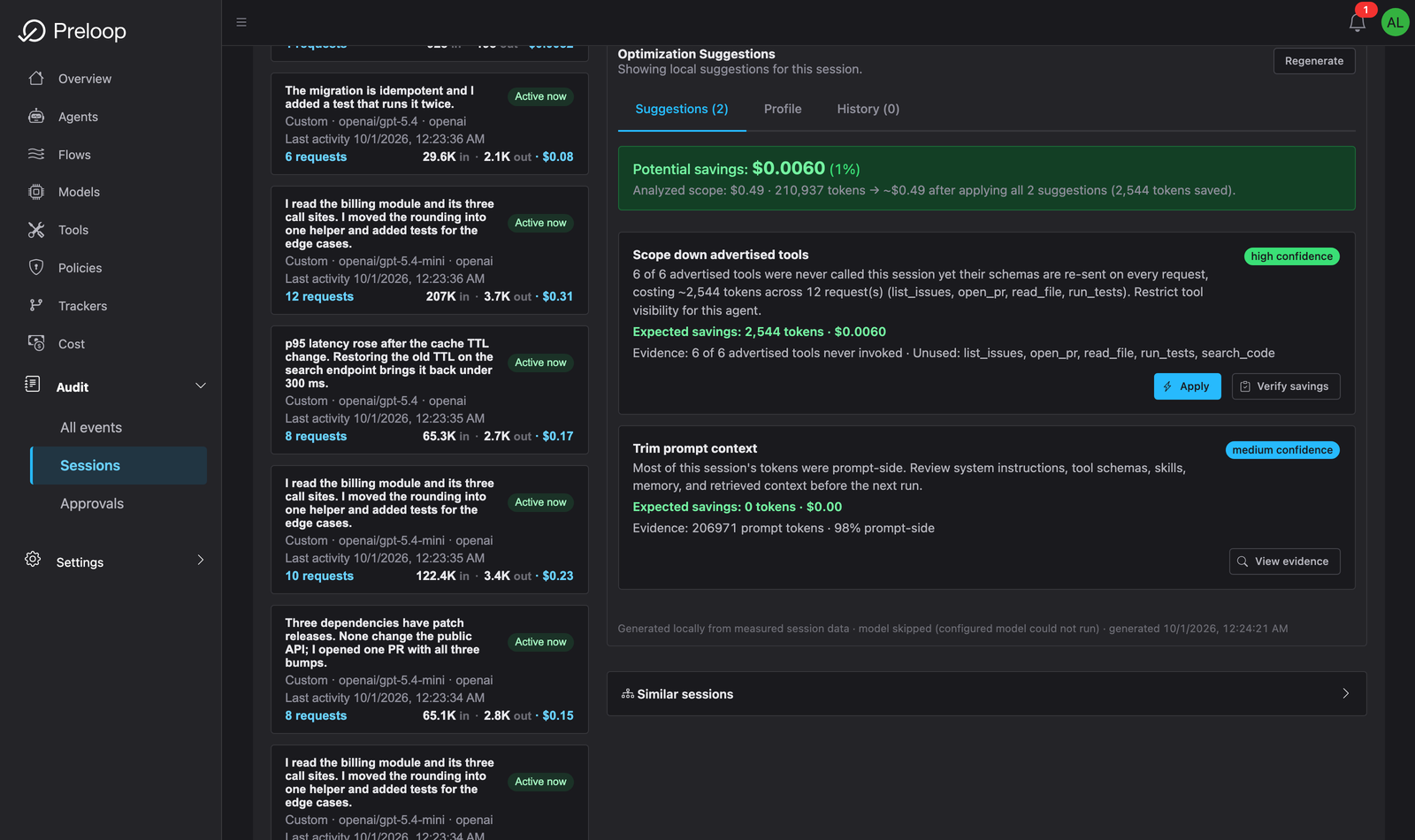
Task: Click the Optimization Suggestions heading
Action: [x=697, y=54]
